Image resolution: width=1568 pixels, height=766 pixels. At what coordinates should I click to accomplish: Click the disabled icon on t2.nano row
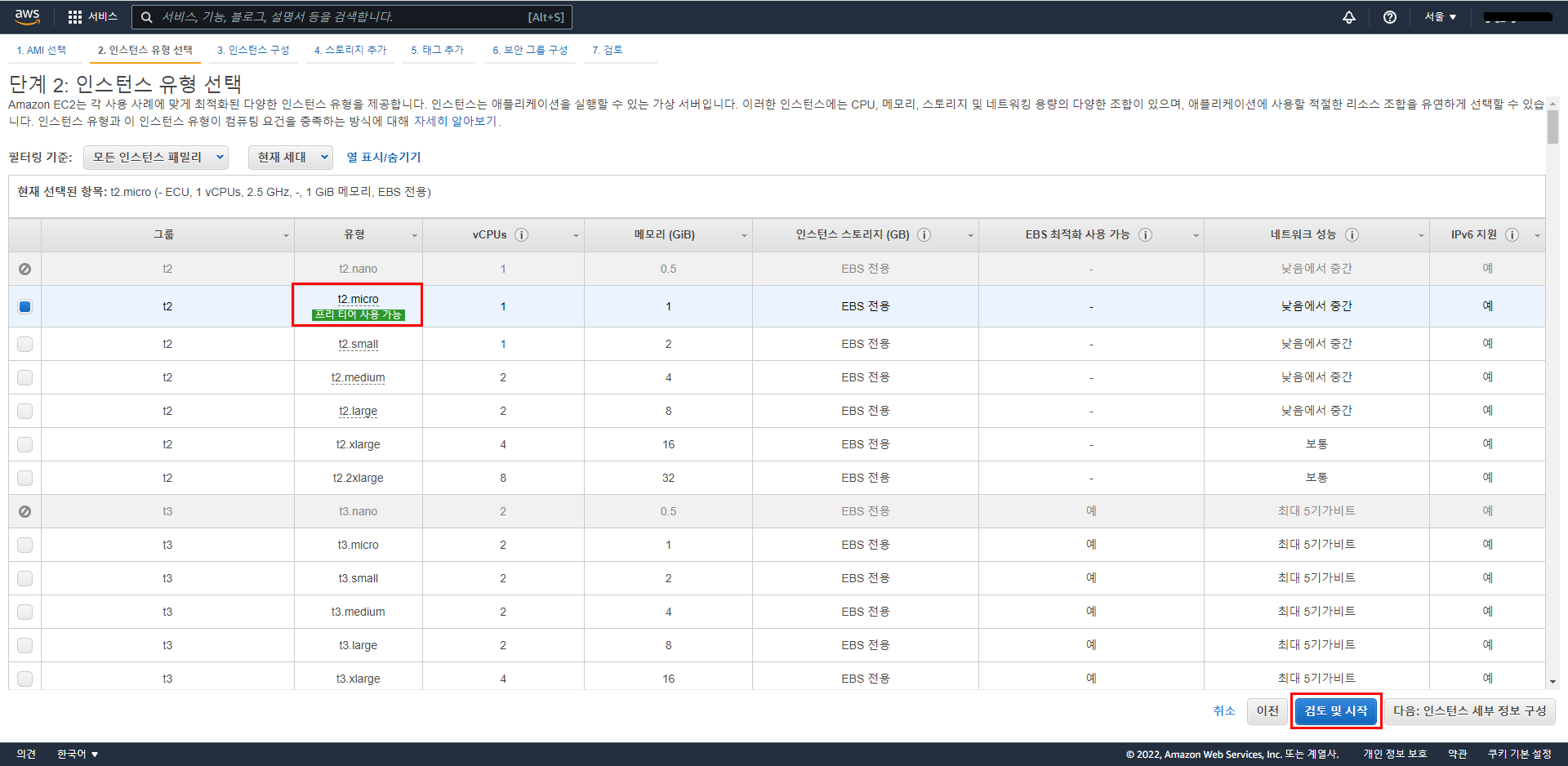tap(24, 269)
